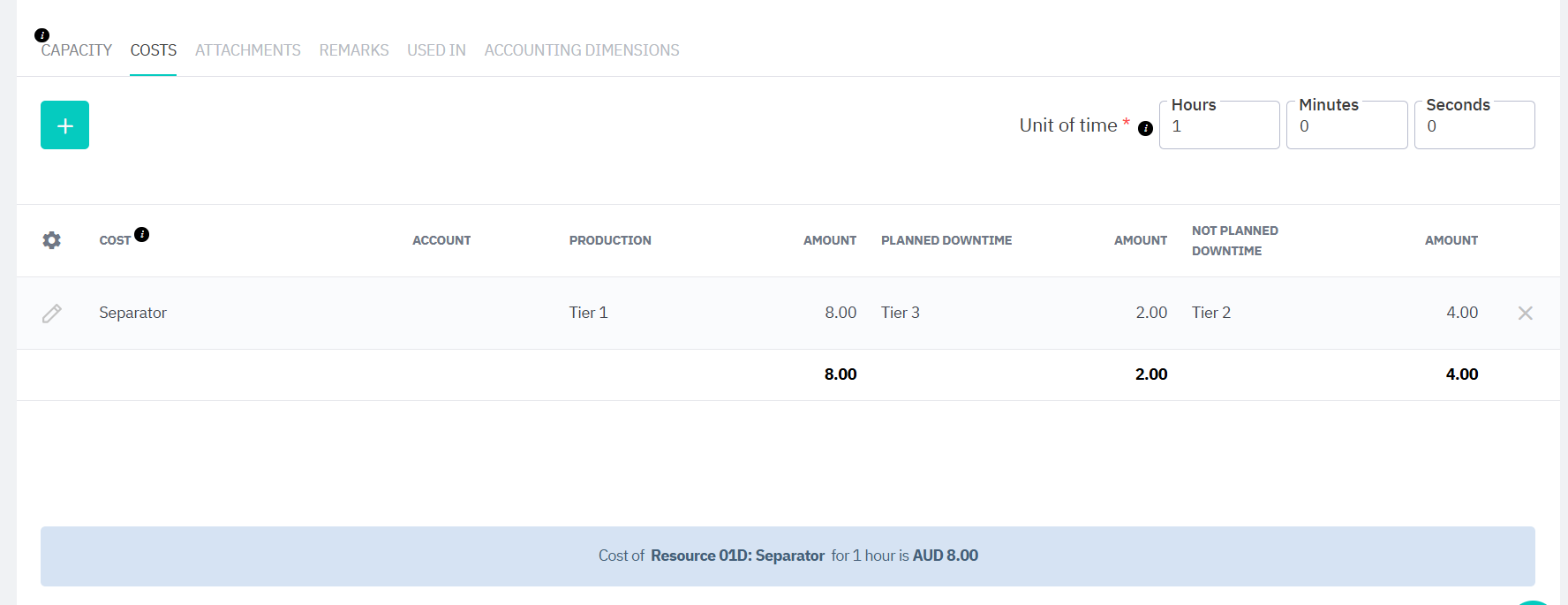Click info icon above Capacity tab

[41, 35]
